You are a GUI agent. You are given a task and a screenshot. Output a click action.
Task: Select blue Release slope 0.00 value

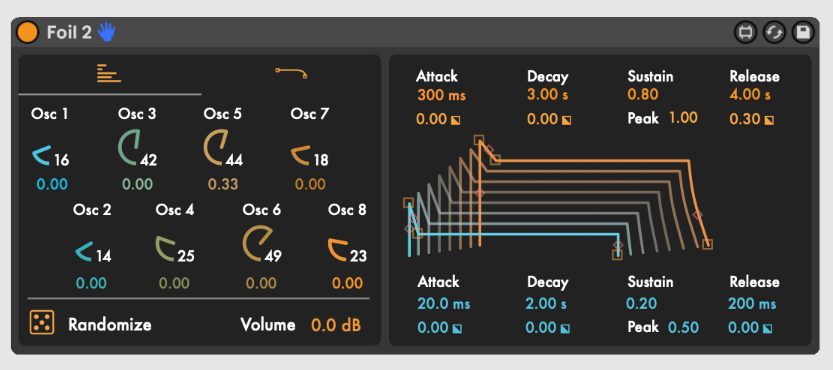744,327
